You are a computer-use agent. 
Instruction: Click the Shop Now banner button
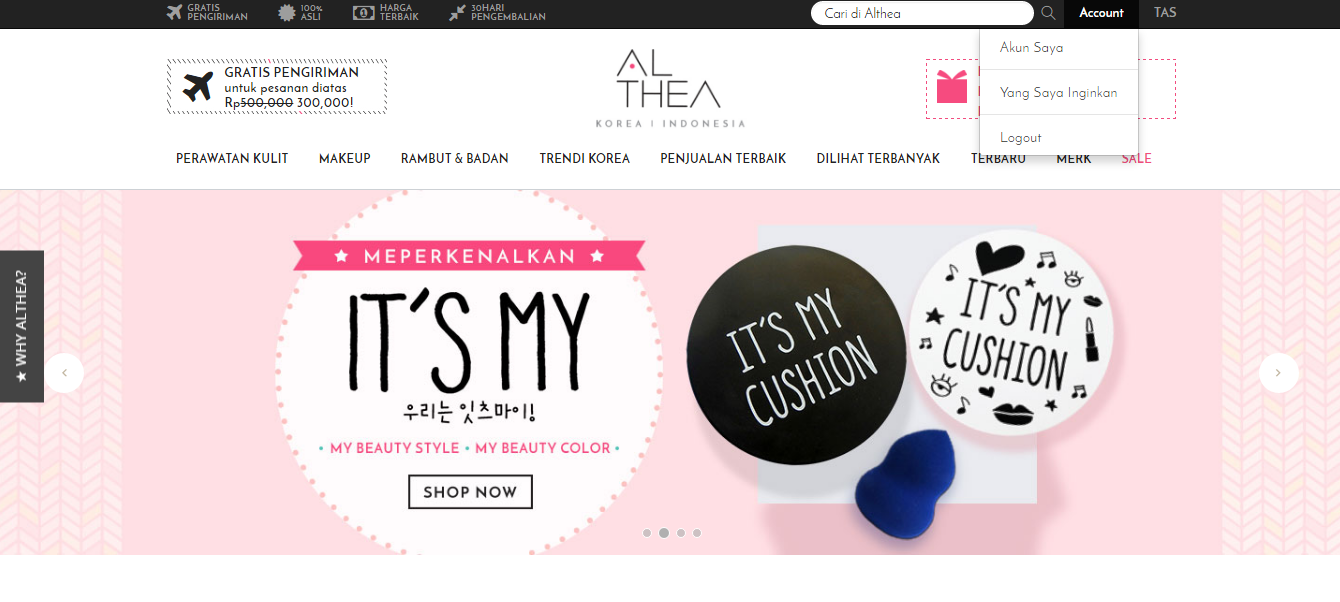point(470,492)
